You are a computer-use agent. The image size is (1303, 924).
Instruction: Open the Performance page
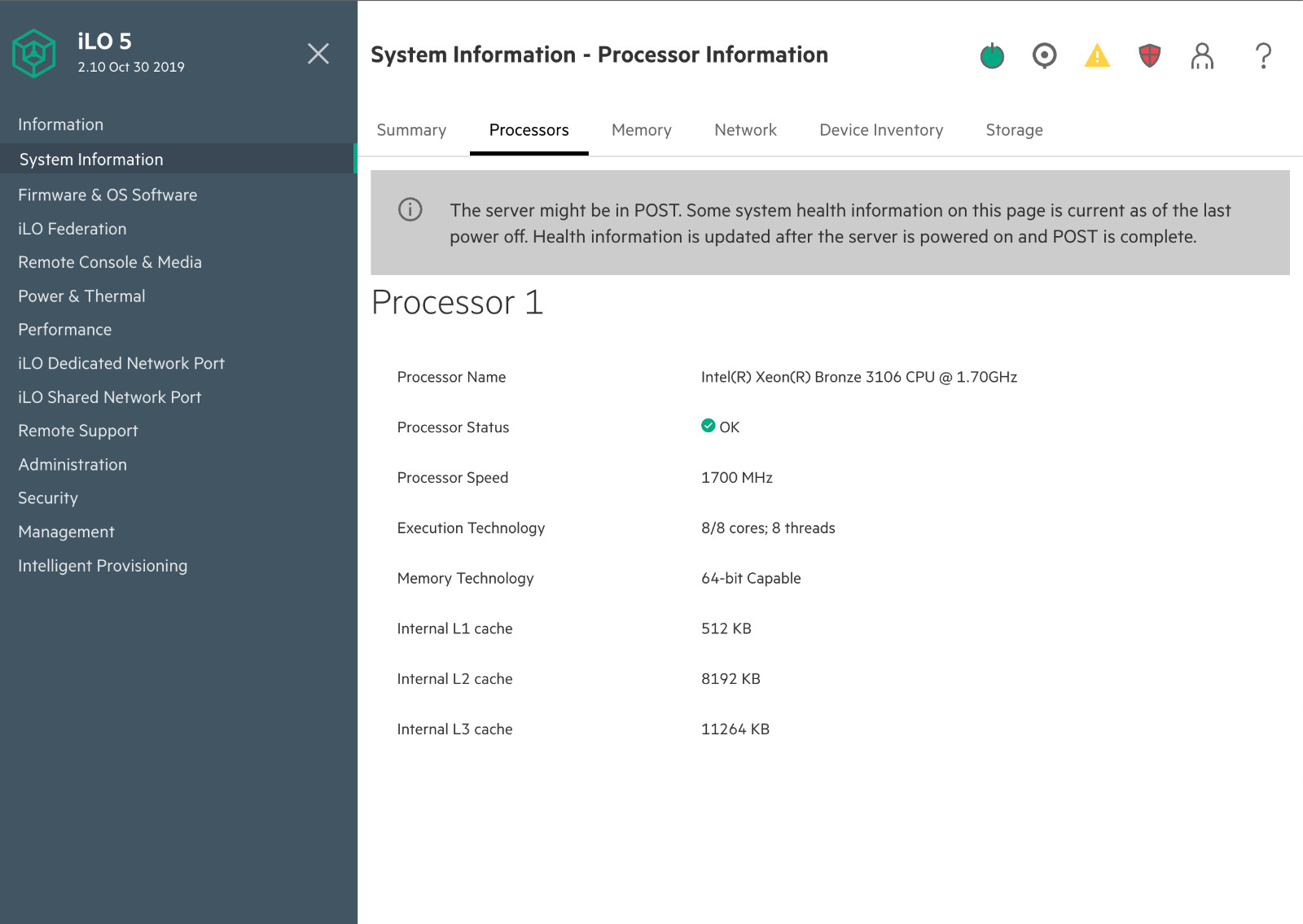(x=65, y=330)
